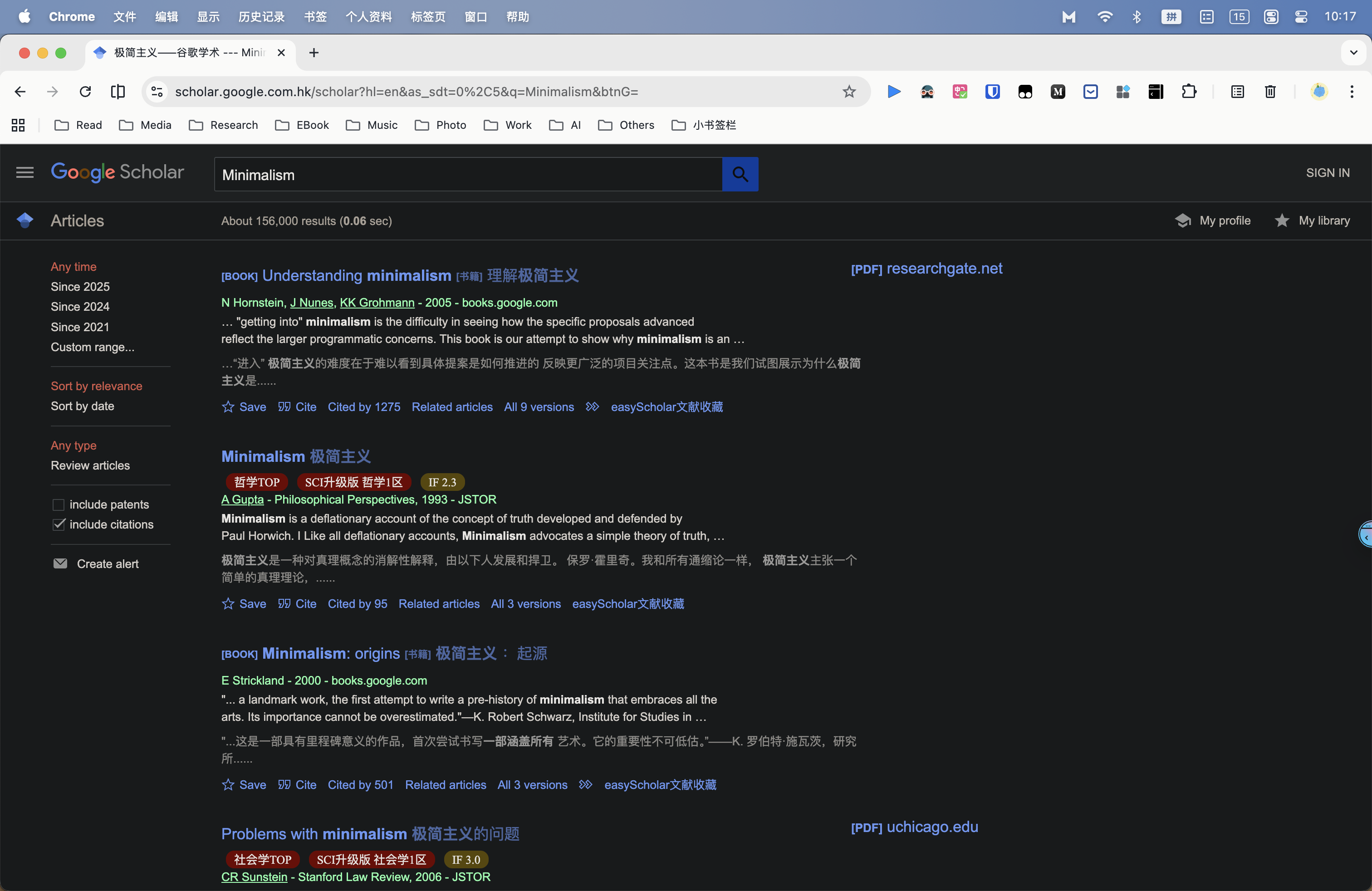The image size is (1372, 891).
Task: Expand more options after All 9 versions
Action: click(x=592, y=407)
